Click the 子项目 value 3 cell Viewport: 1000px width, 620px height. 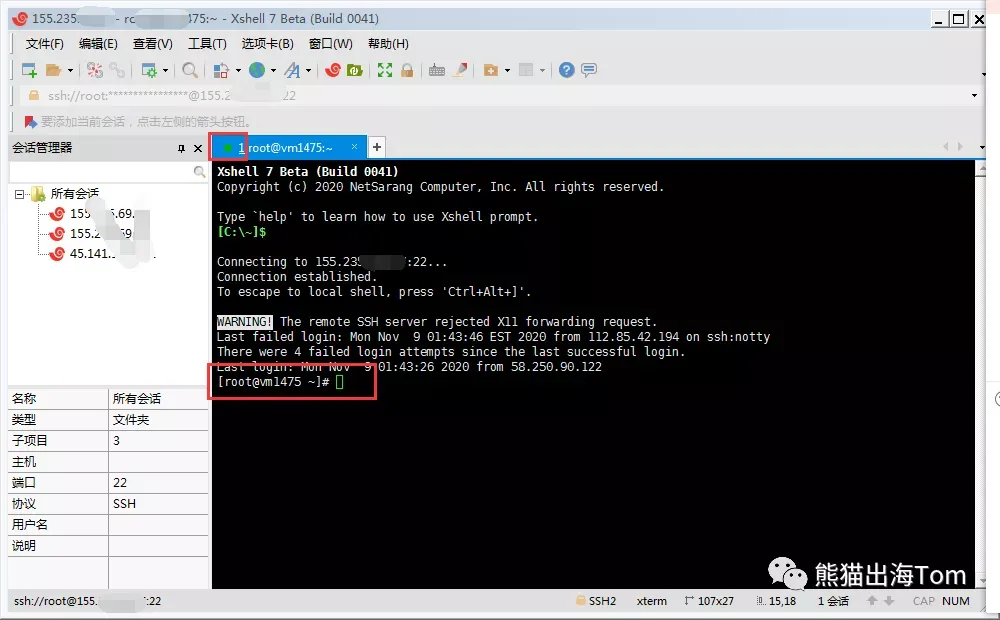coord(158,441)
